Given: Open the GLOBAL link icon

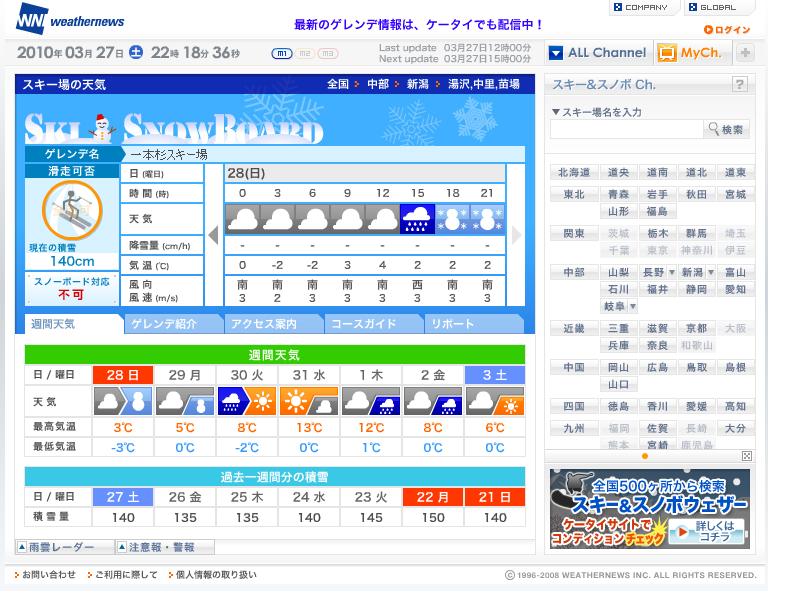Looking at the screenshot, I should click(693, 7).
